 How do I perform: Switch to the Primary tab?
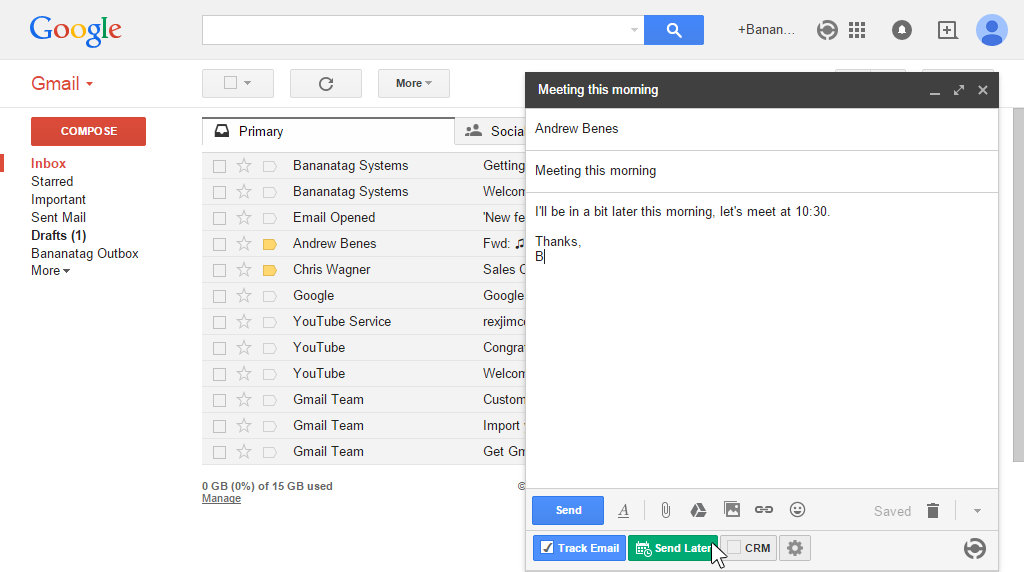[x=328, y=131]
